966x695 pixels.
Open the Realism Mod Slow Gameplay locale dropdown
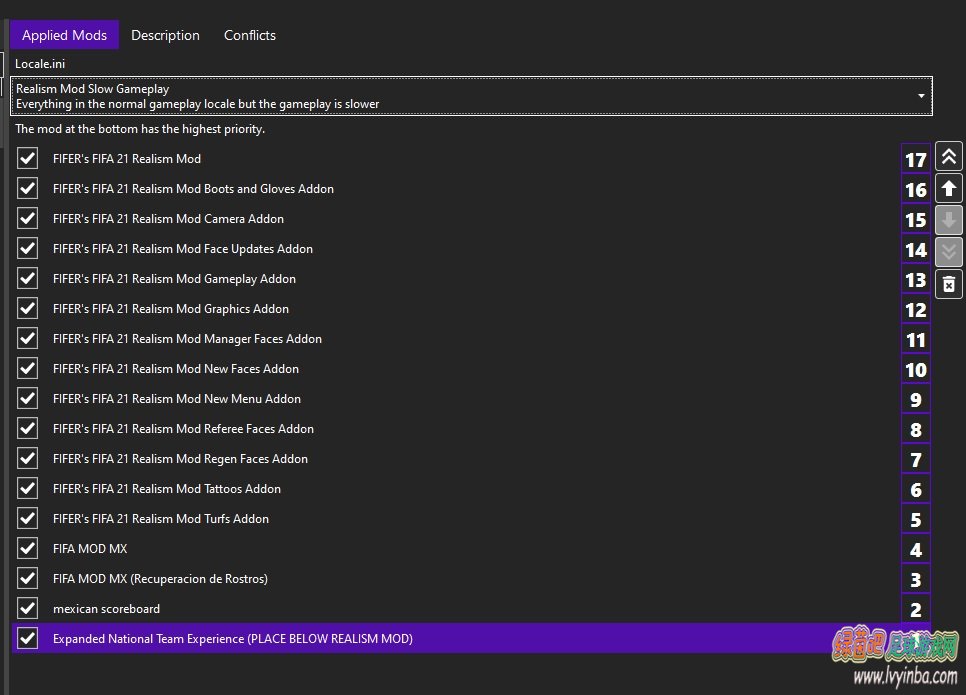click(x=471, y=96)
